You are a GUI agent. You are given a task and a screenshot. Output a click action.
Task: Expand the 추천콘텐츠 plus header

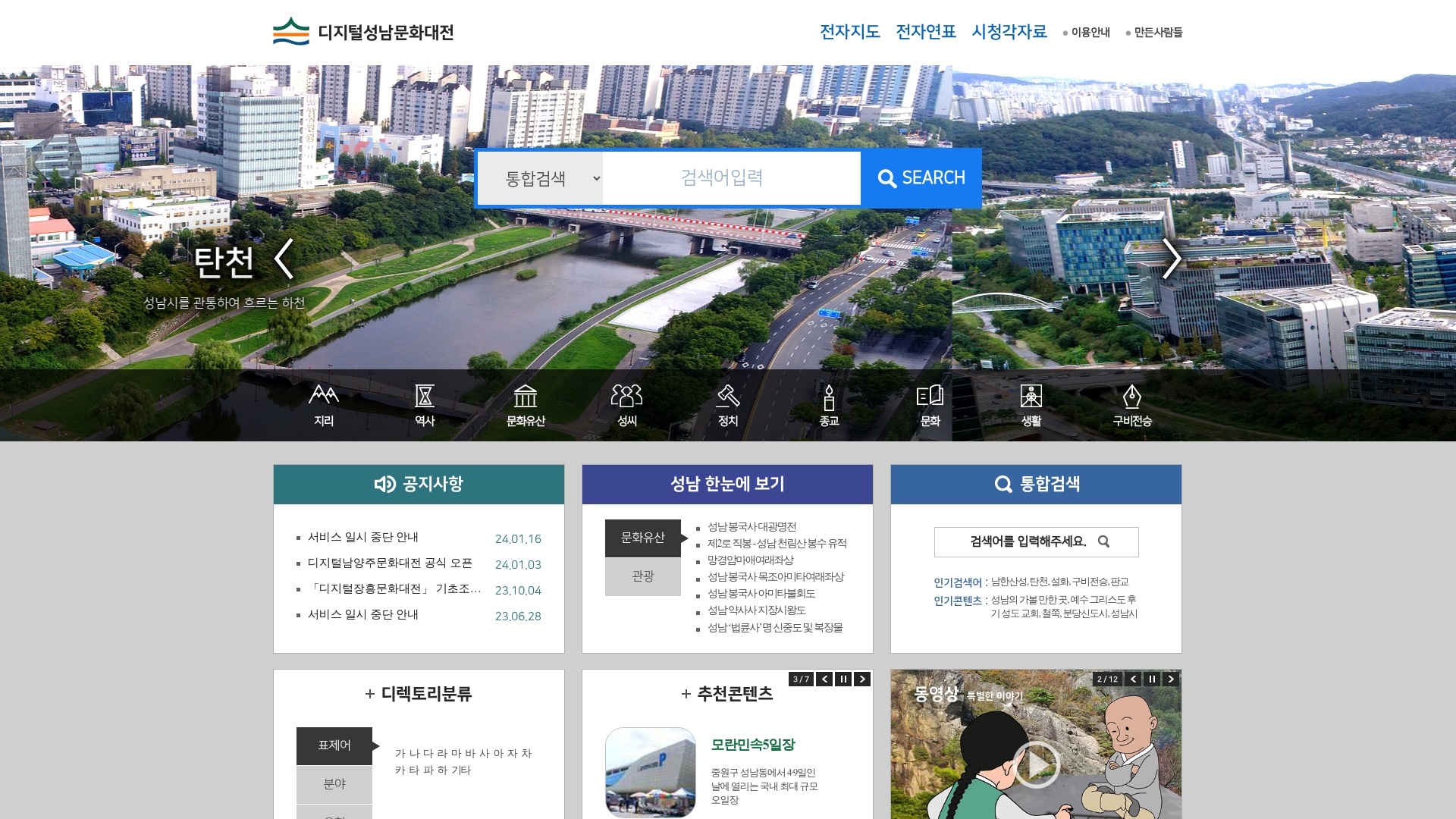click(727, 694)
